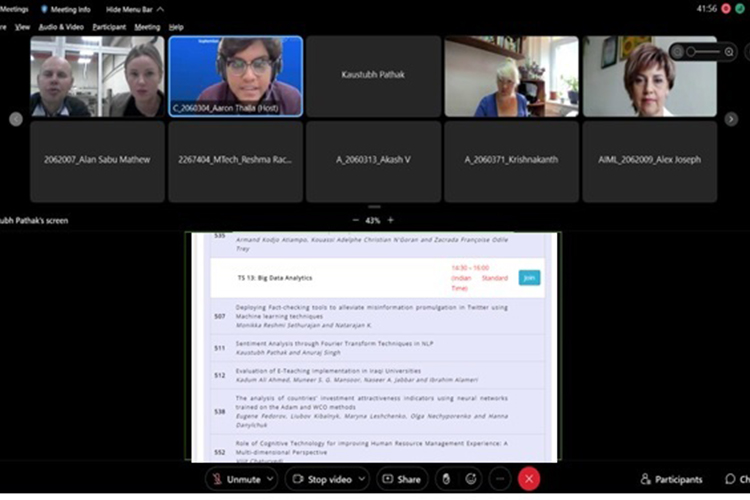This screenshot has height=500, width=750.
Task: Zoom in shared screen with plus icon
Action: point(390,220)
